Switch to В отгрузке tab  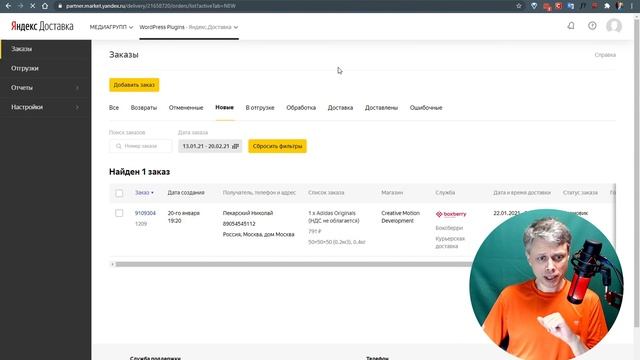click(260, 108)
